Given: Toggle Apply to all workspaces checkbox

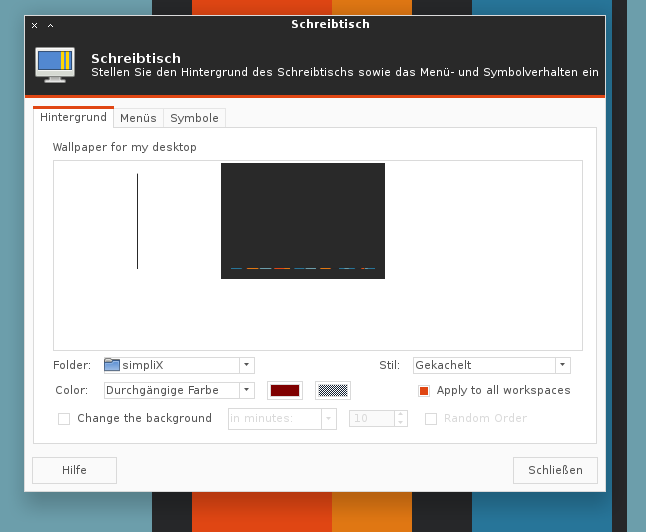Looking at the screenshot, I should (424, 390).
